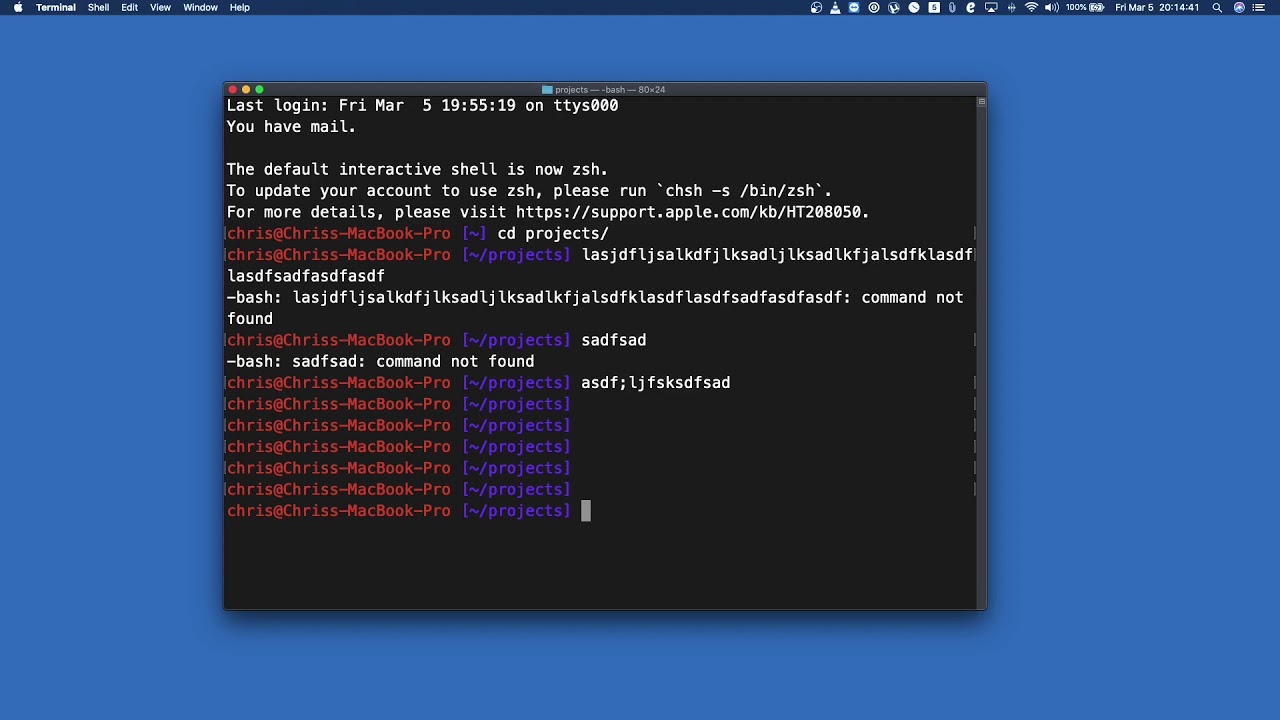Click the round clock-like menu bar icon
The image size is (1280, 720).
coord(914,7)
